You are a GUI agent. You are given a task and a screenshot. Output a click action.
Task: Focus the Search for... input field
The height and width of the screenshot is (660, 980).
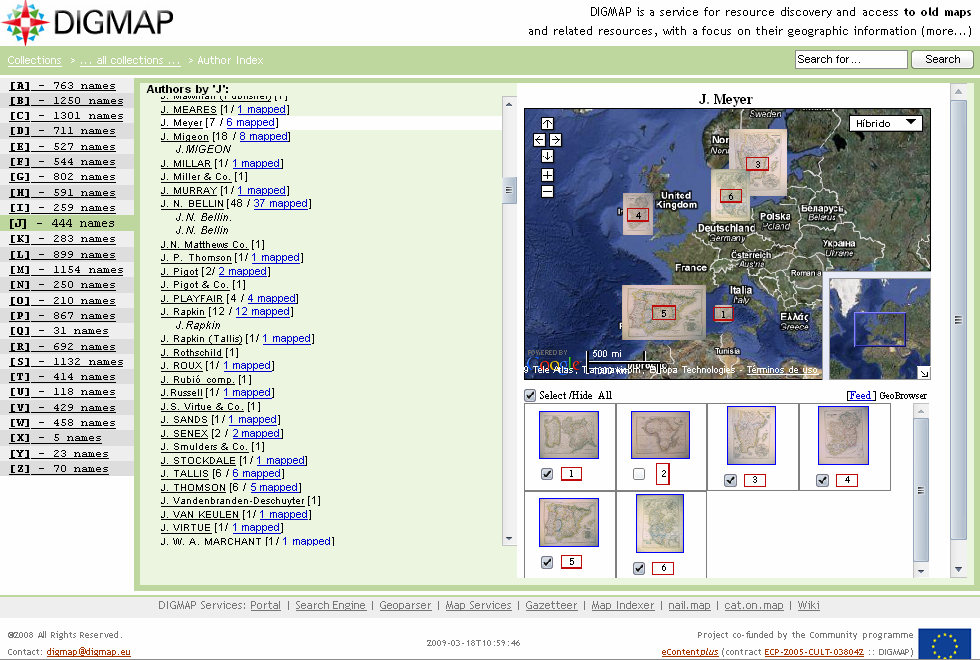[x=851, y=59]
